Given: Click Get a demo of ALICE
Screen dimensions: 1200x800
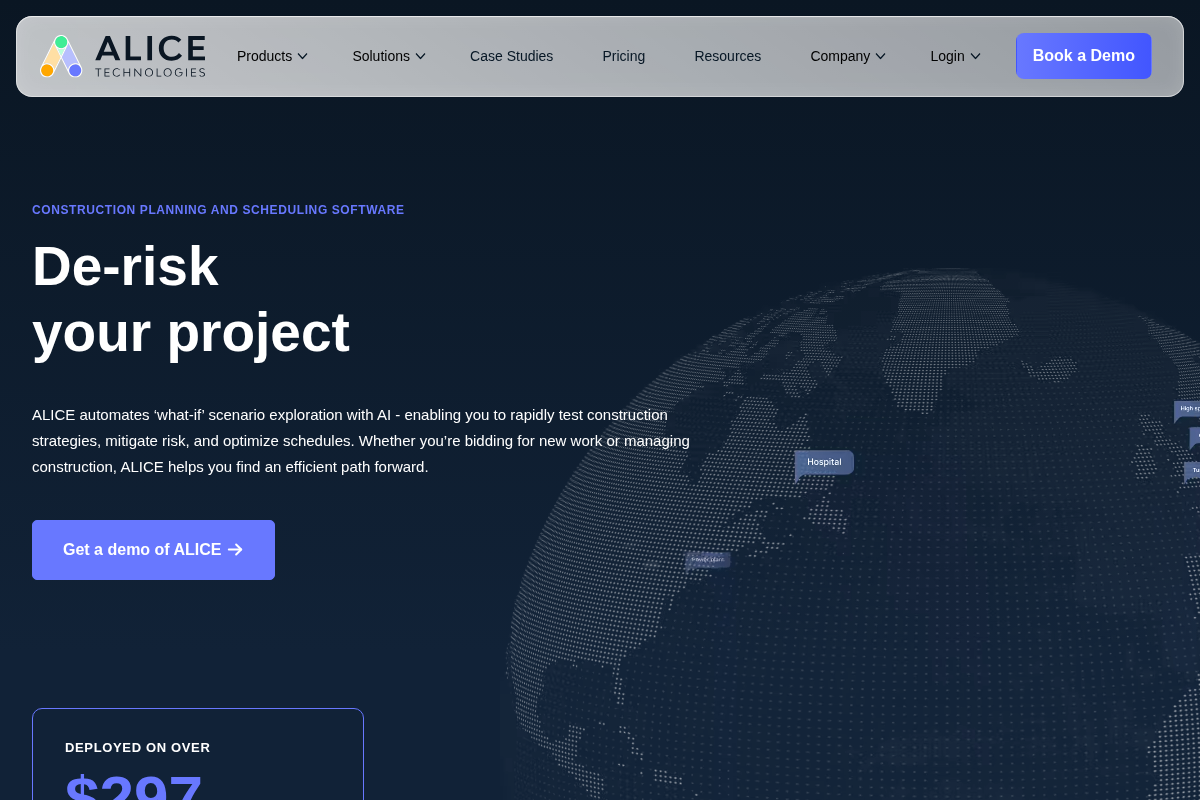Looking at the screenshot, I should click(x=153, y=550).
